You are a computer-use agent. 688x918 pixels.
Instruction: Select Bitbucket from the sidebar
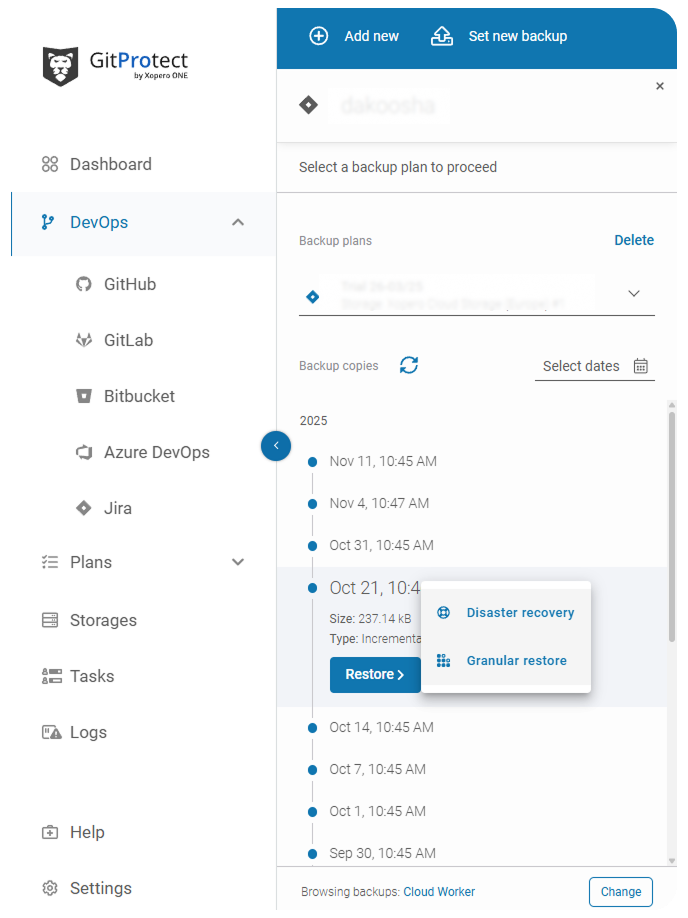pos(138,396)
